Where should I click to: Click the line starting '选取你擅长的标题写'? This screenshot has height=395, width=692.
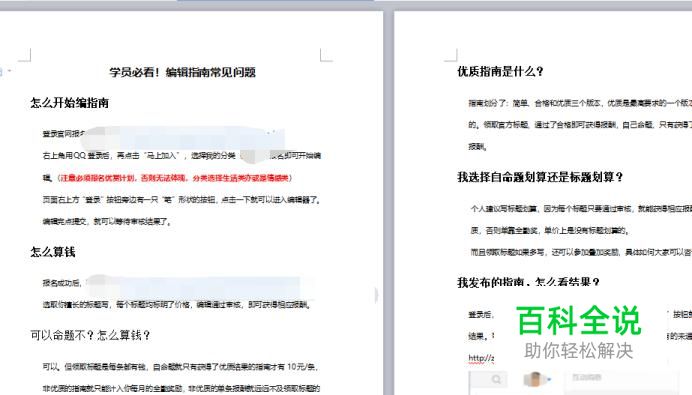click(177, 305)
